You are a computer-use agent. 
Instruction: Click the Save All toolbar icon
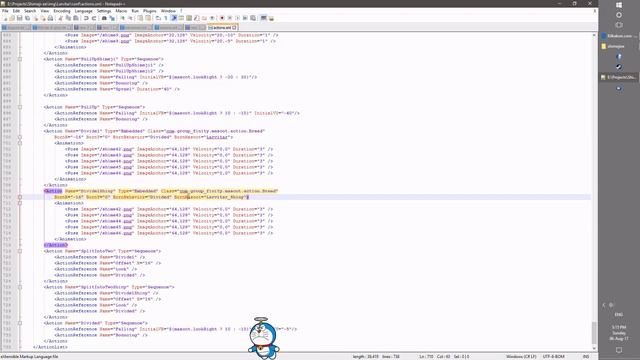27,18
